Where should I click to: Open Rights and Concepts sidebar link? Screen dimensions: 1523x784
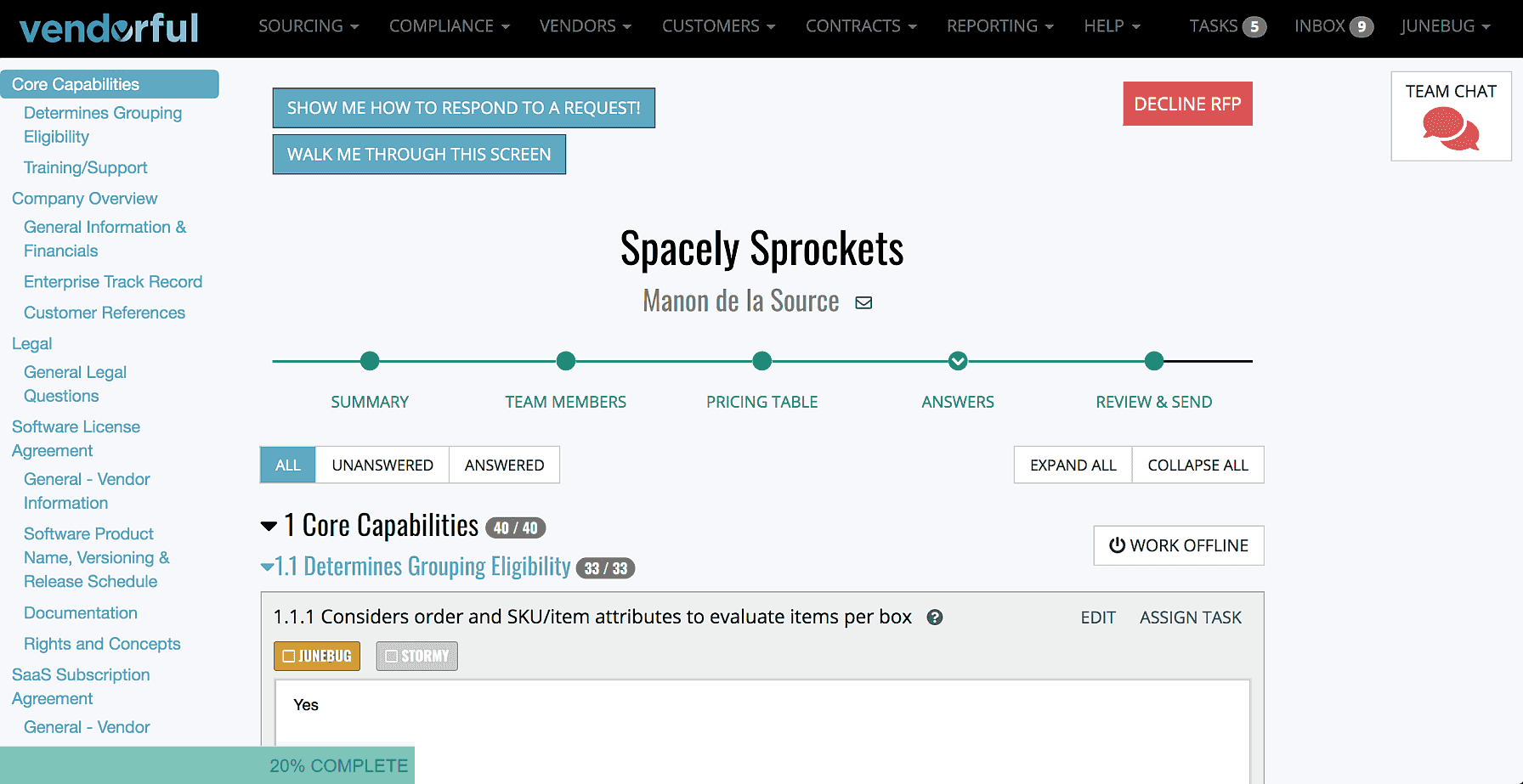[x=102, y=644]
